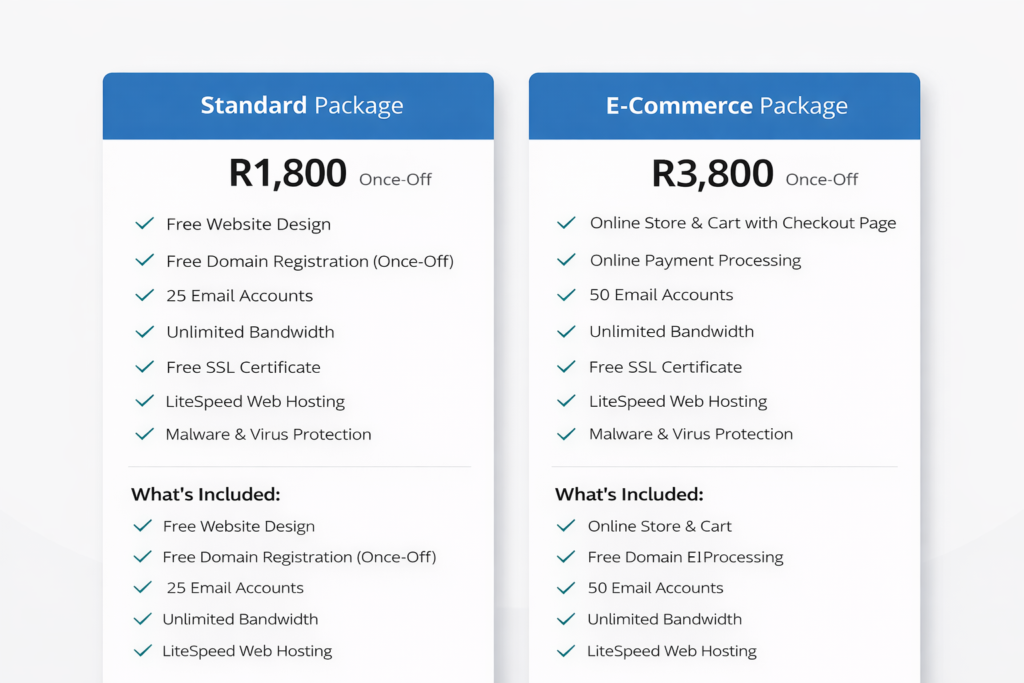Open the Once-Off label beside R1,800

pos(395,179)
